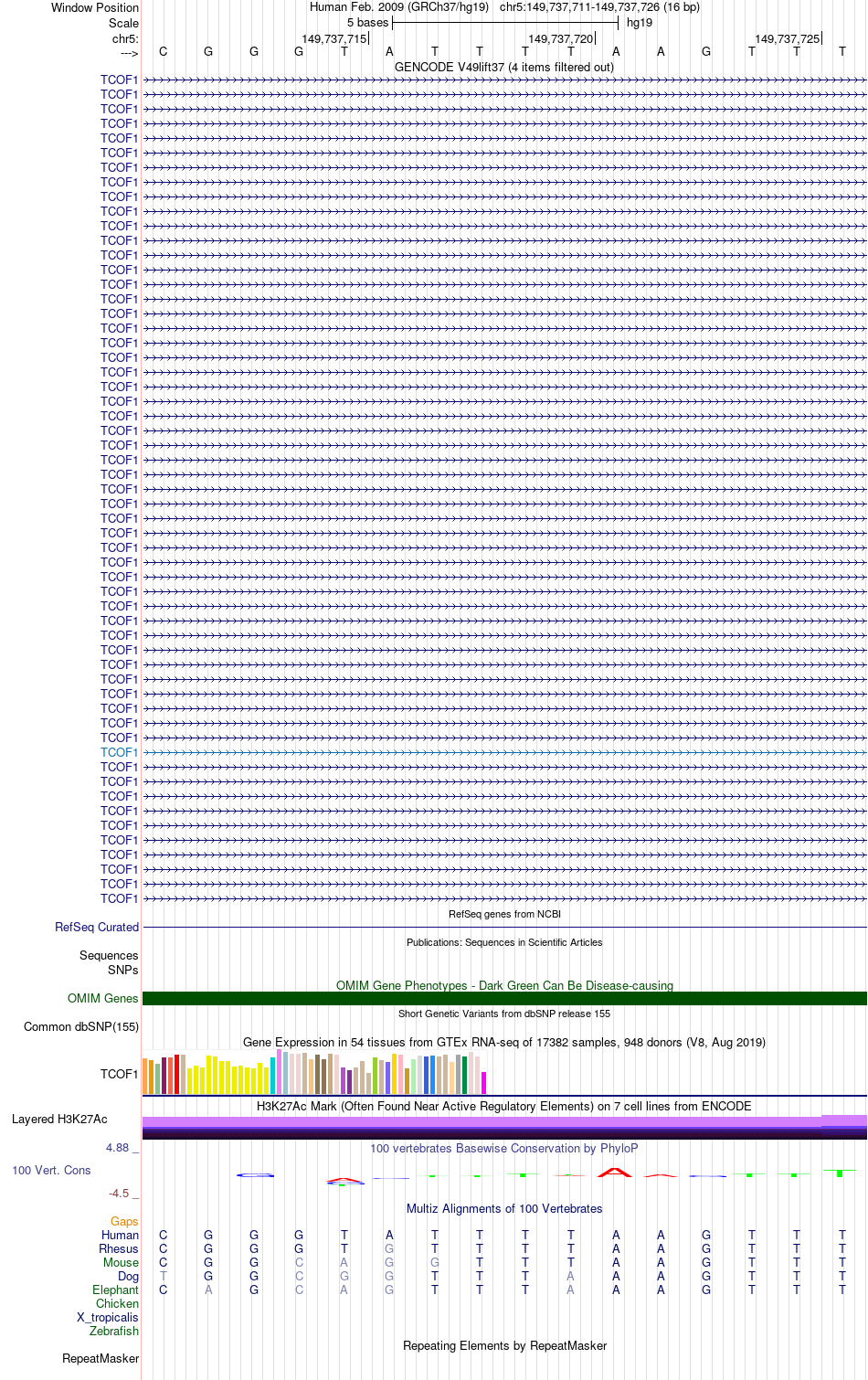Click the 149,737,725 position marker
Screen dimensions: 868x1380
tap(788, 38)
